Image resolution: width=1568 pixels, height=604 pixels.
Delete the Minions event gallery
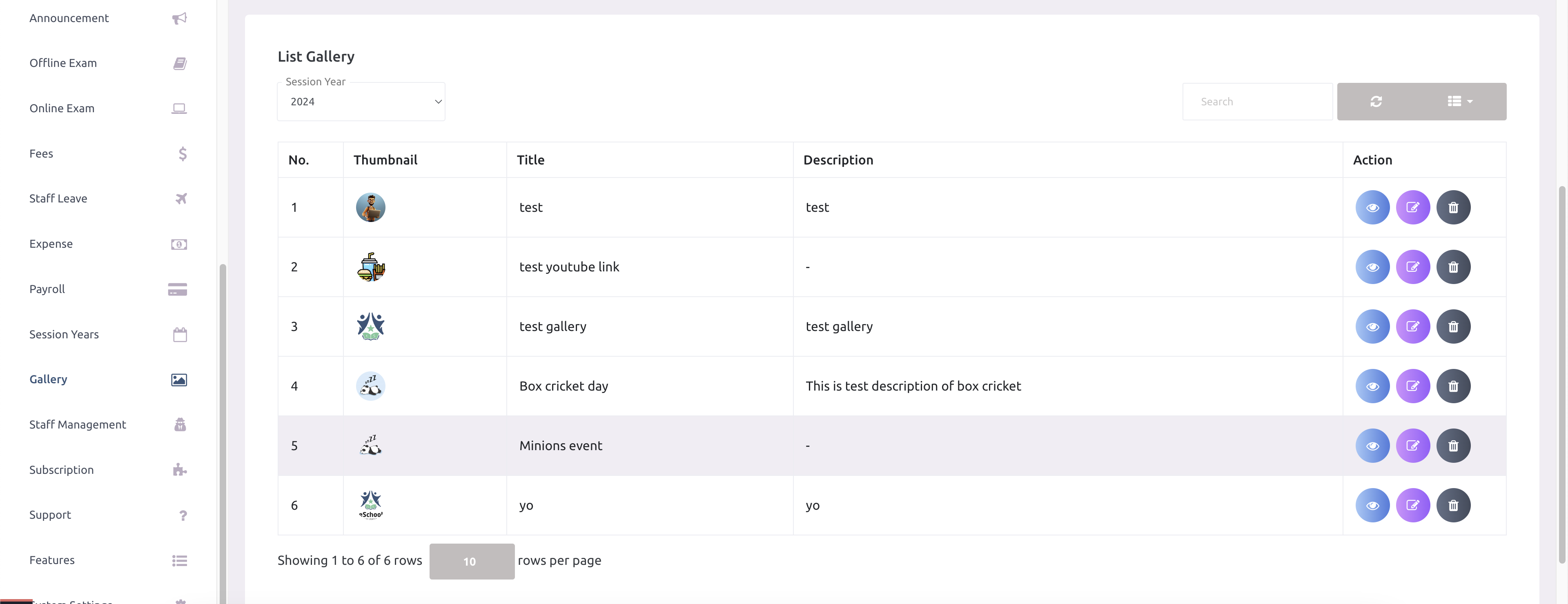(1453, 446)
